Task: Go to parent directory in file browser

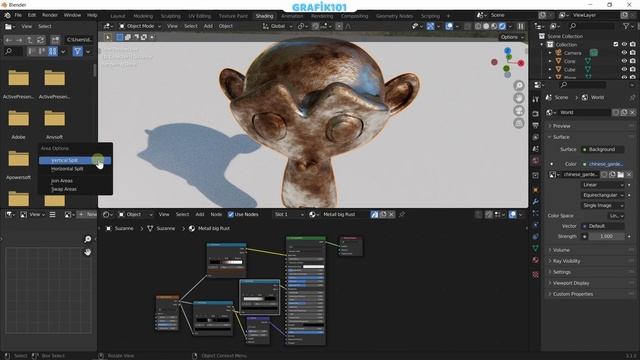Action: point(30,40)
